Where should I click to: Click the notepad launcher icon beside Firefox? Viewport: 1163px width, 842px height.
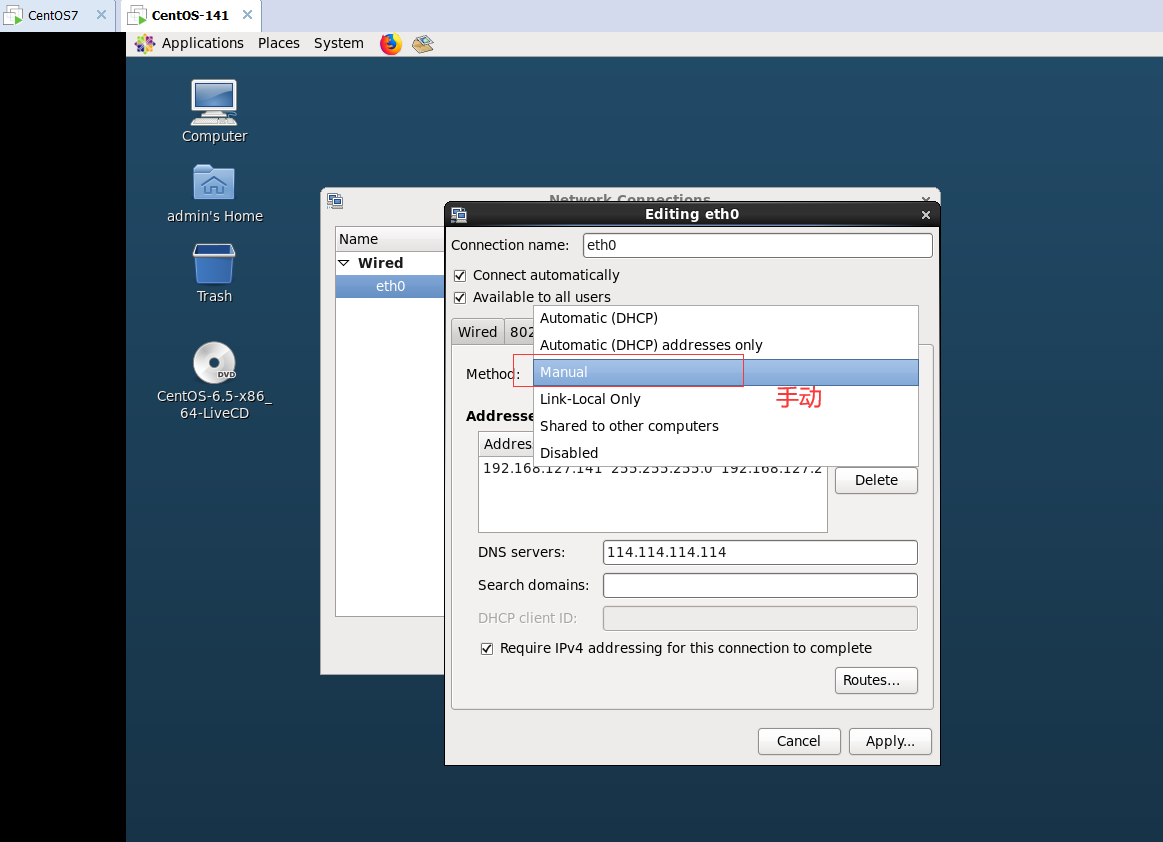(x=423, y=44)
